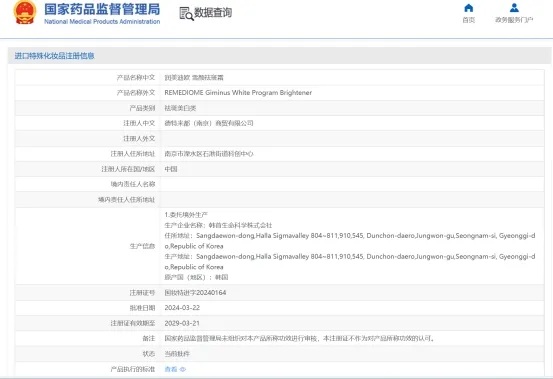Screen dimensions: 553x379
Task: Select the 生产地址 Sangdaewon-dong address line
Action: coord(350,262)
